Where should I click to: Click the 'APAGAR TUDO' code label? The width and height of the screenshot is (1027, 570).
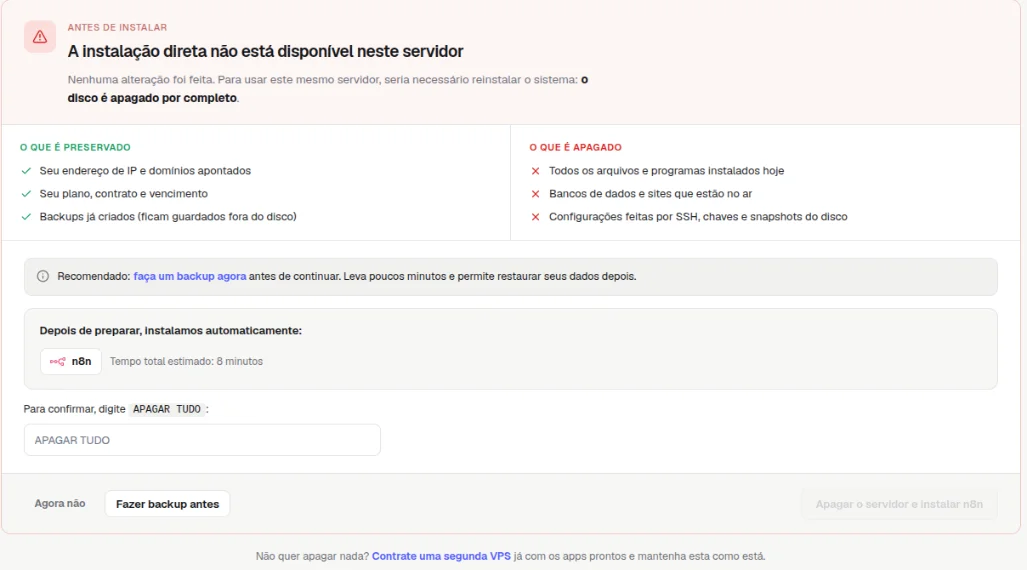[x=167, y=409]
